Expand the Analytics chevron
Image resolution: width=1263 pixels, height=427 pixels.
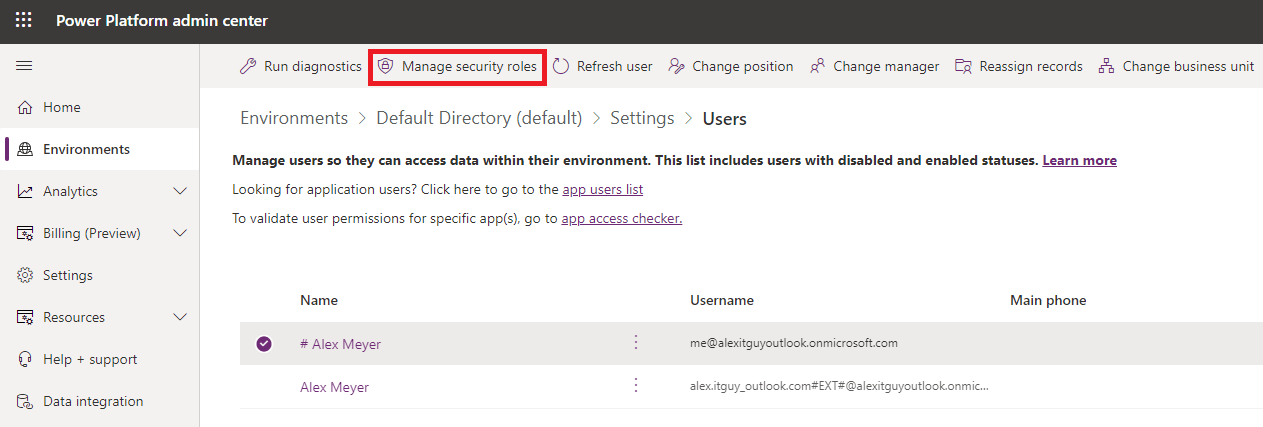pos(180,191)
